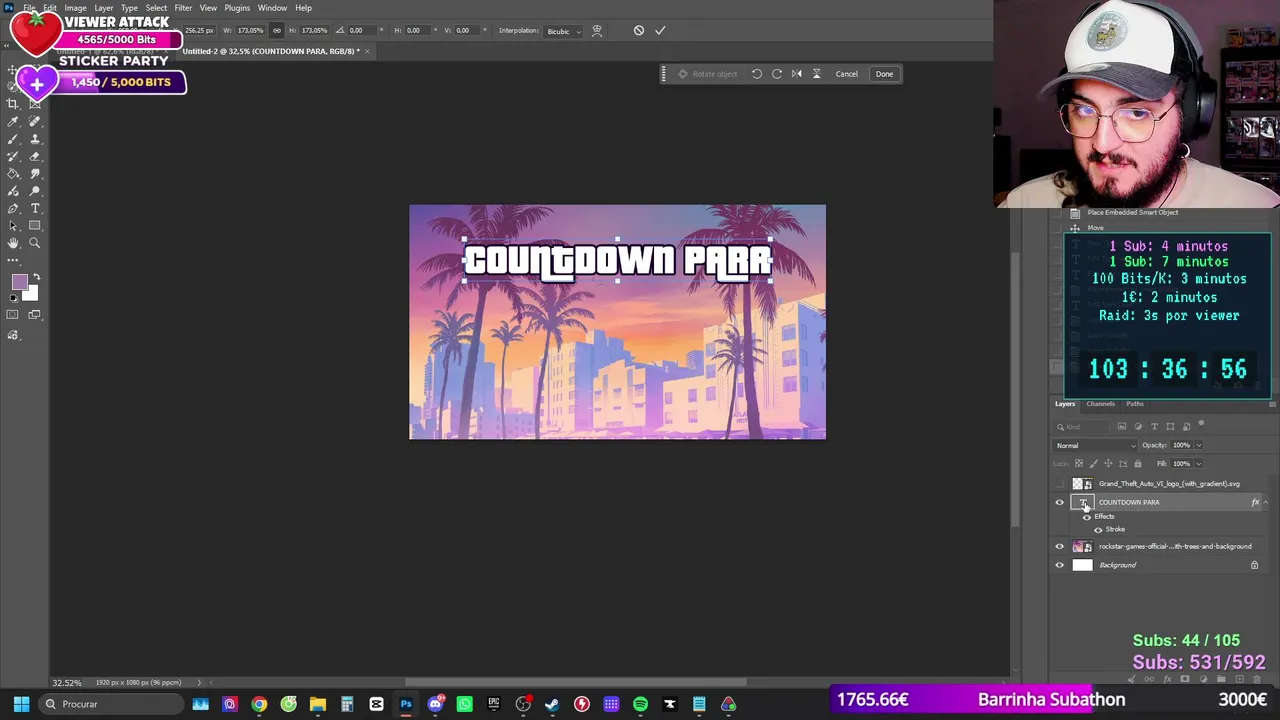Open the Opacity slider dropdown arrow
The height and width of the screenshot is (720, 1280).
[x=1199, y=446]
